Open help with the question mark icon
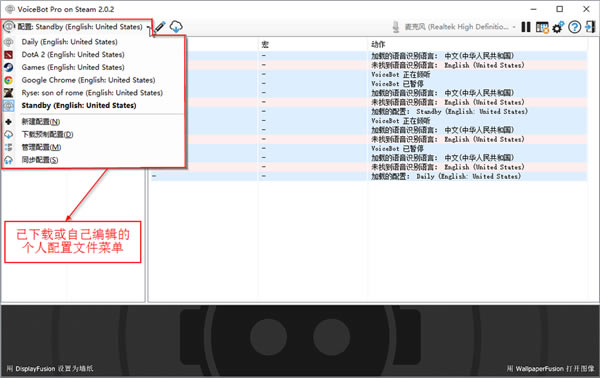Viewport: 600px width, 378px height. [x=574, y=27]
